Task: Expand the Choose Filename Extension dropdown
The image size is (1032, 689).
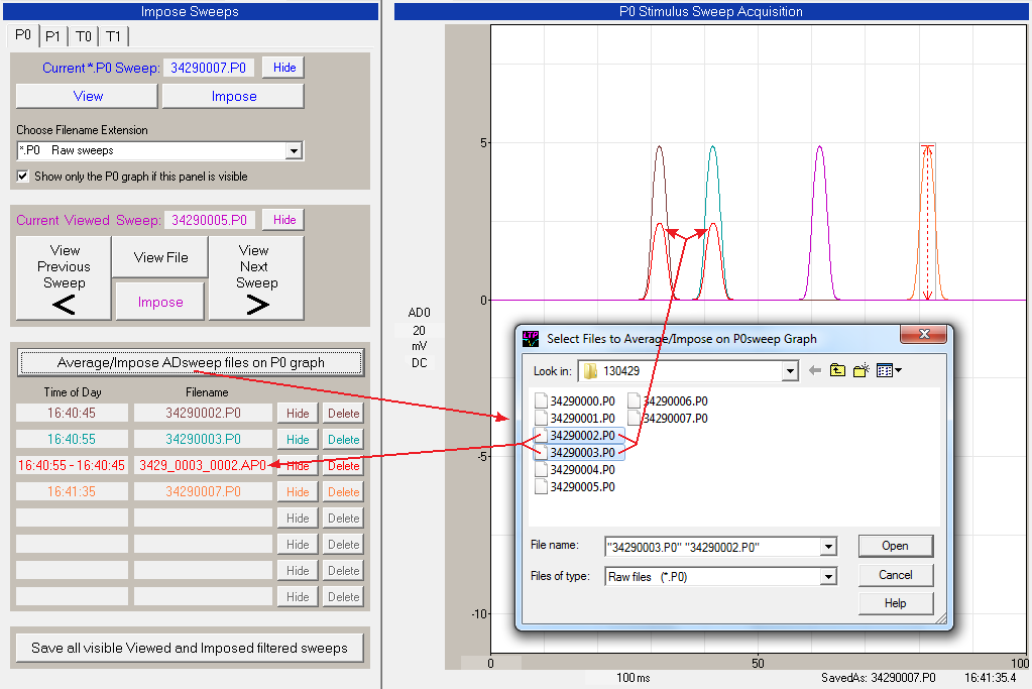Action: [x=293, y=151]
